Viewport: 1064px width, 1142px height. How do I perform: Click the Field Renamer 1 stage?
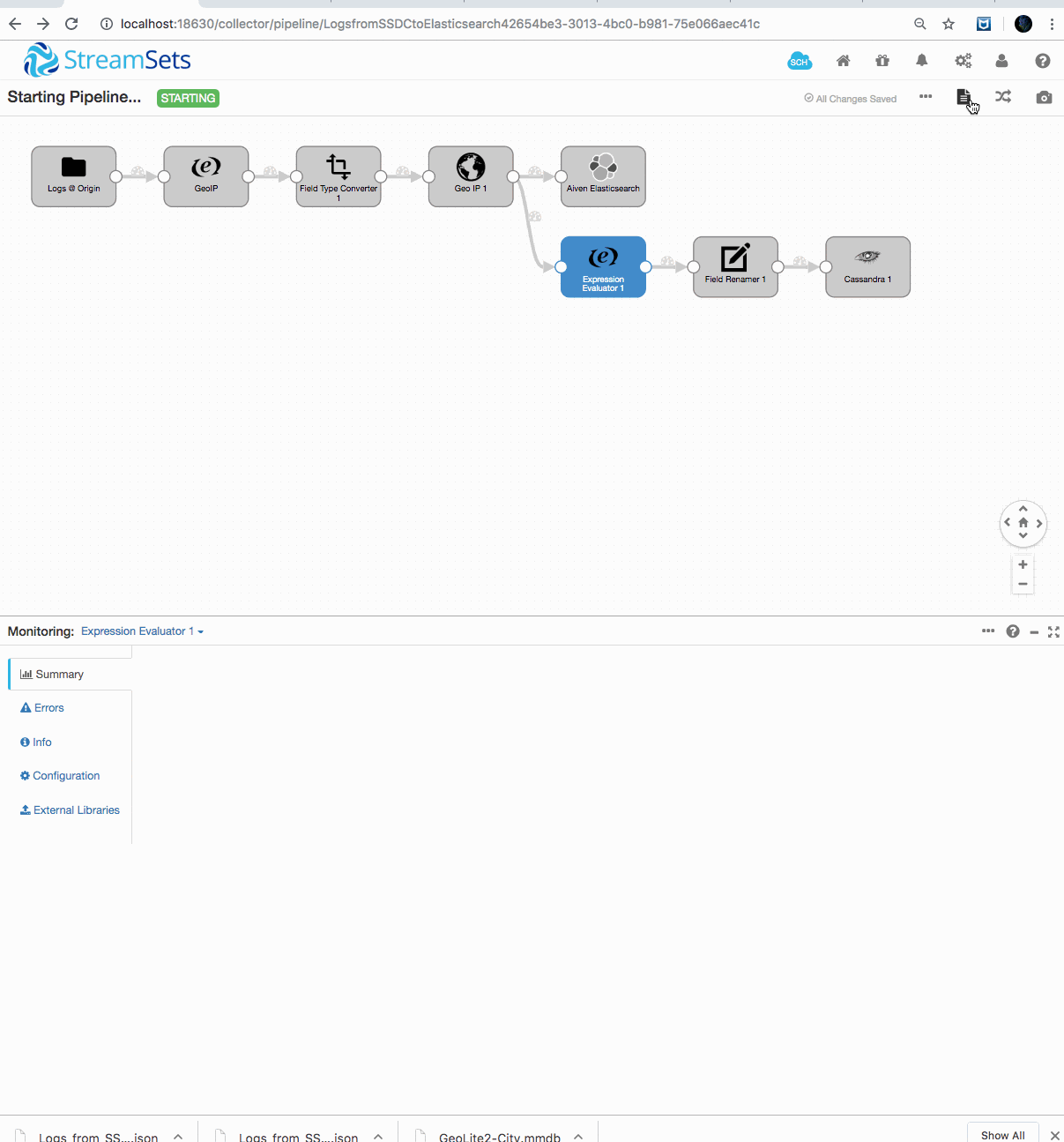tap(734, 266)
